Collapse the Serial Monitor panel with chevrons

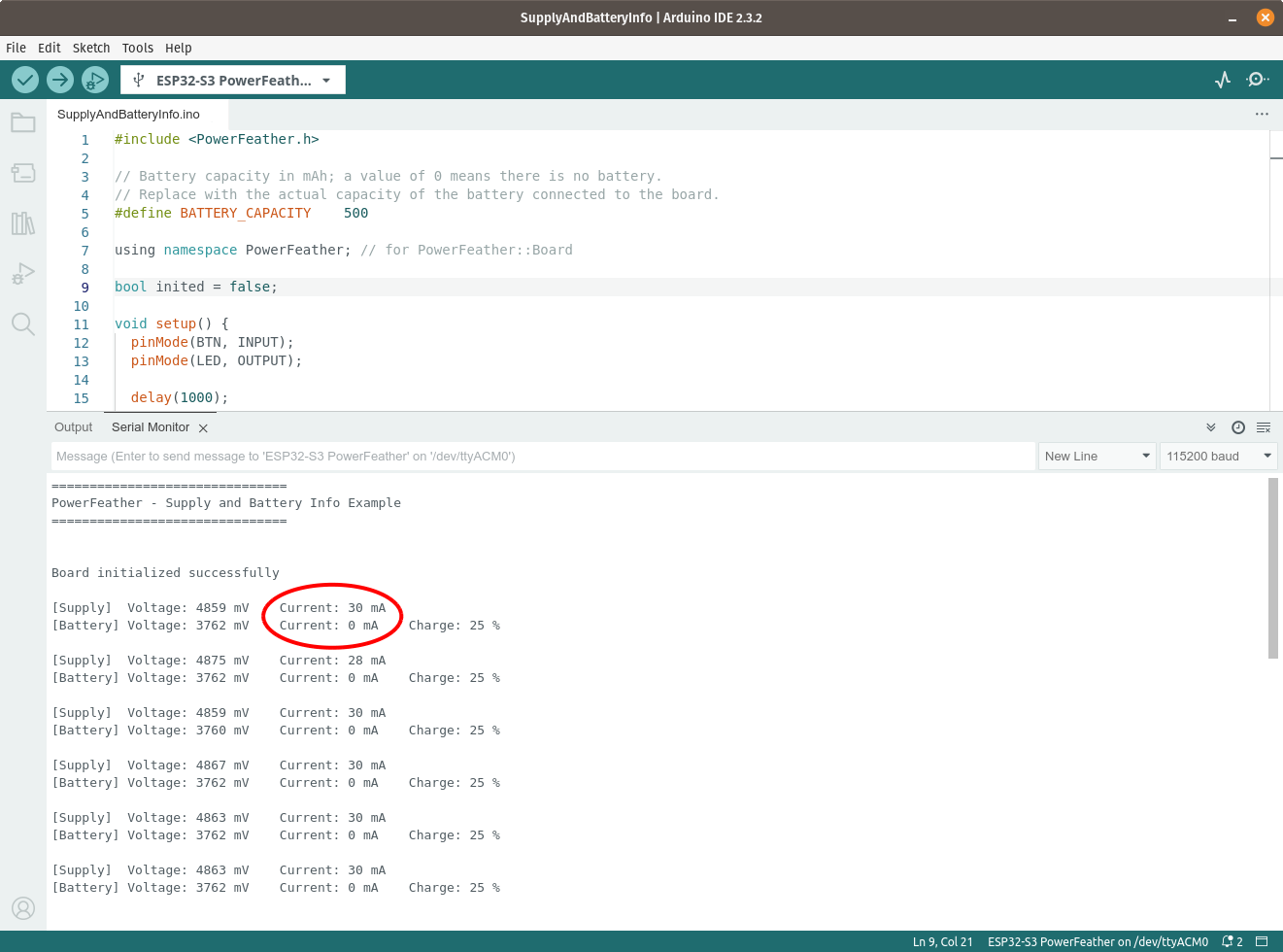1210,427
